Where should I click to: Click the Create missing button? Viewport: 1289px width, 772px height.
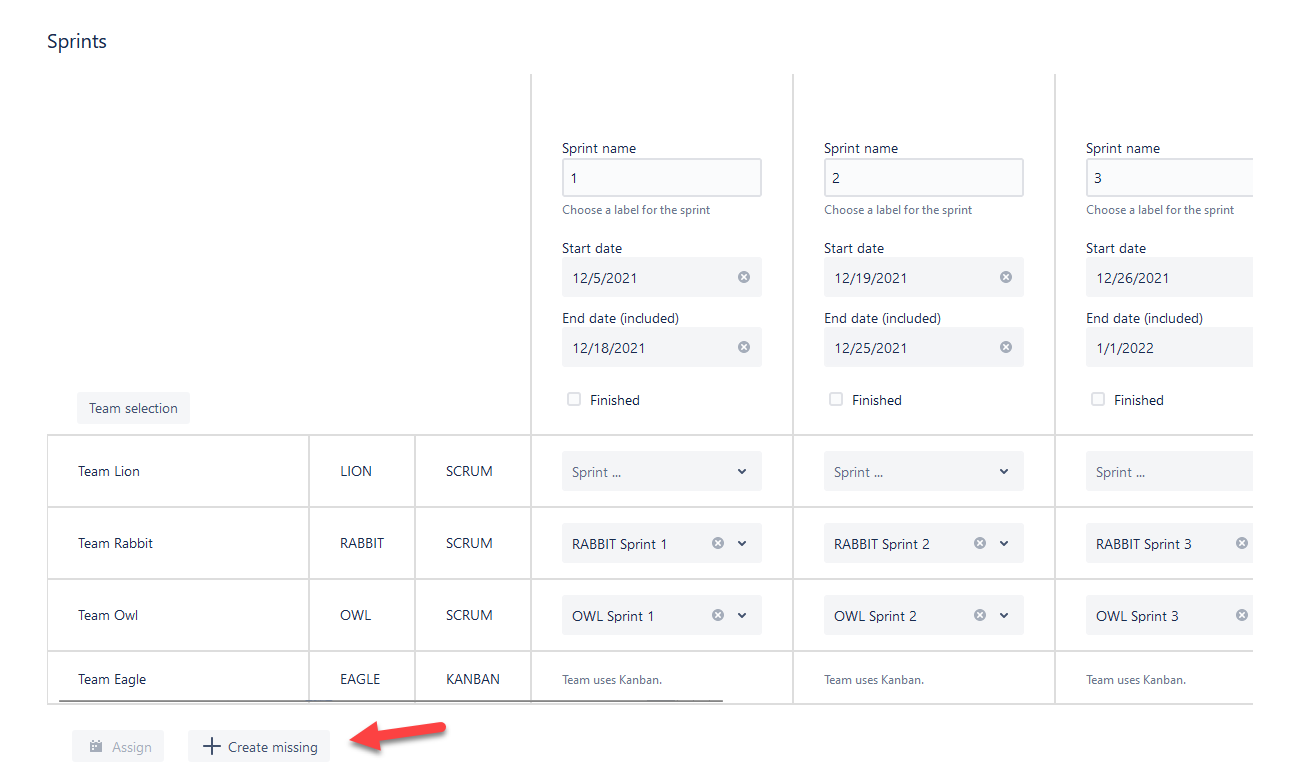(259, 746)
